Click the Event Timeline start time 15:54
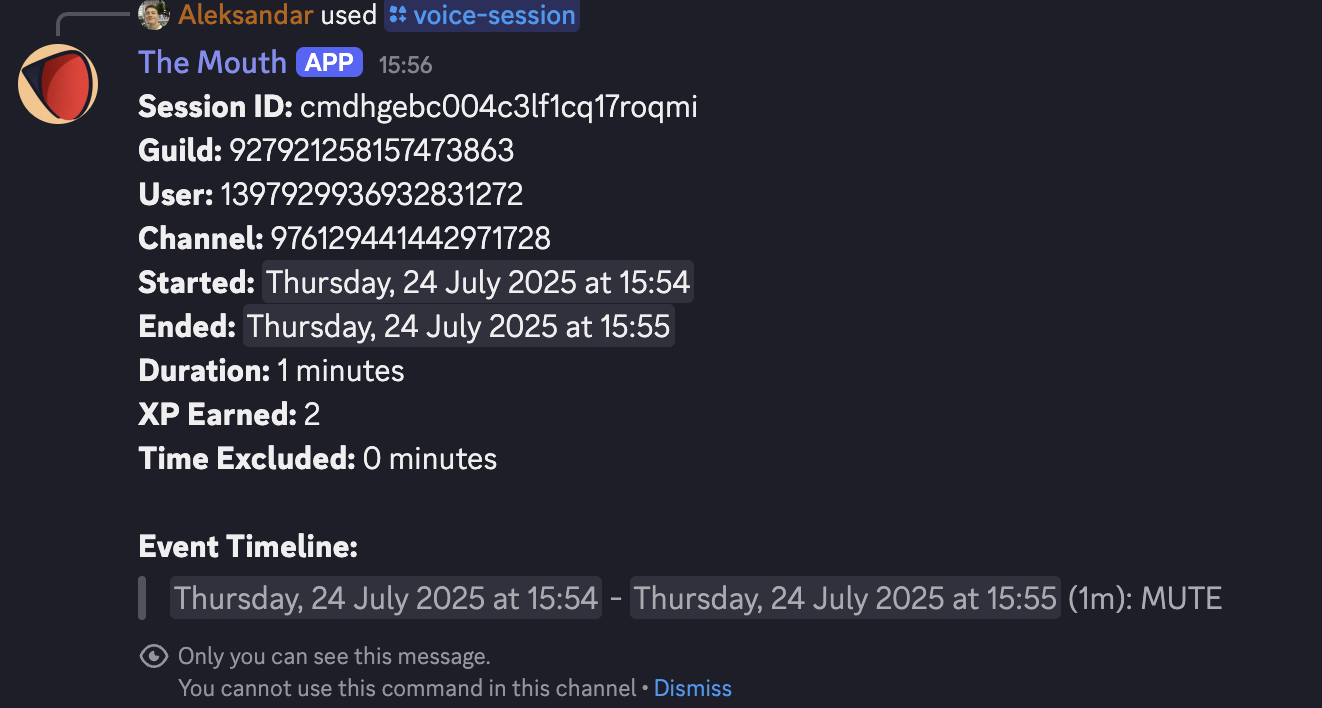Image resolution: width=1322 pixels, height=708 pixels. 386,598
